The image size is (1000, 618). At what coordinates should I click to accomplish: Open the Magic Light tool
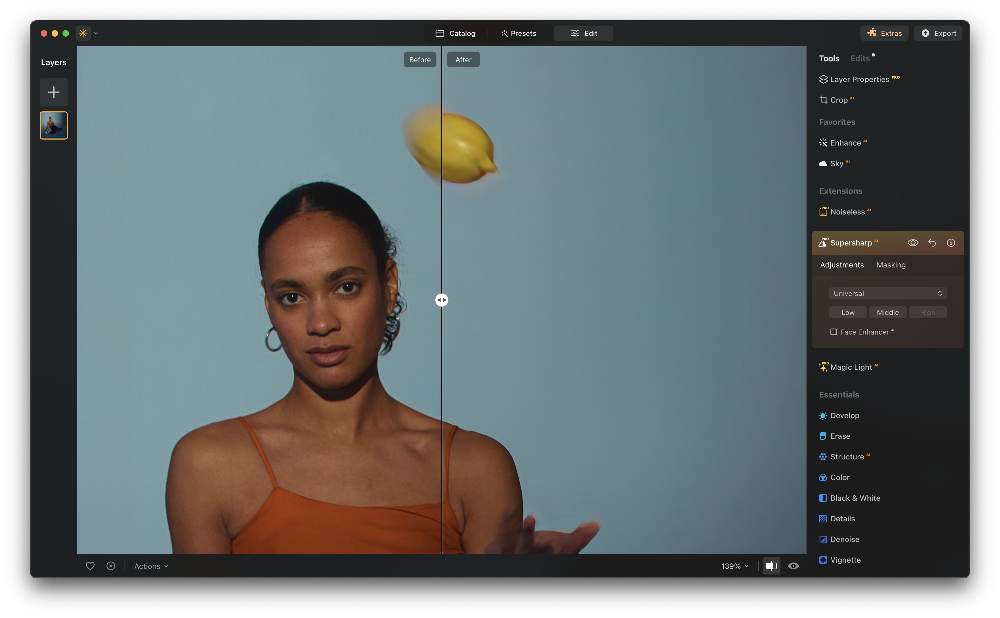click(852, 367)
